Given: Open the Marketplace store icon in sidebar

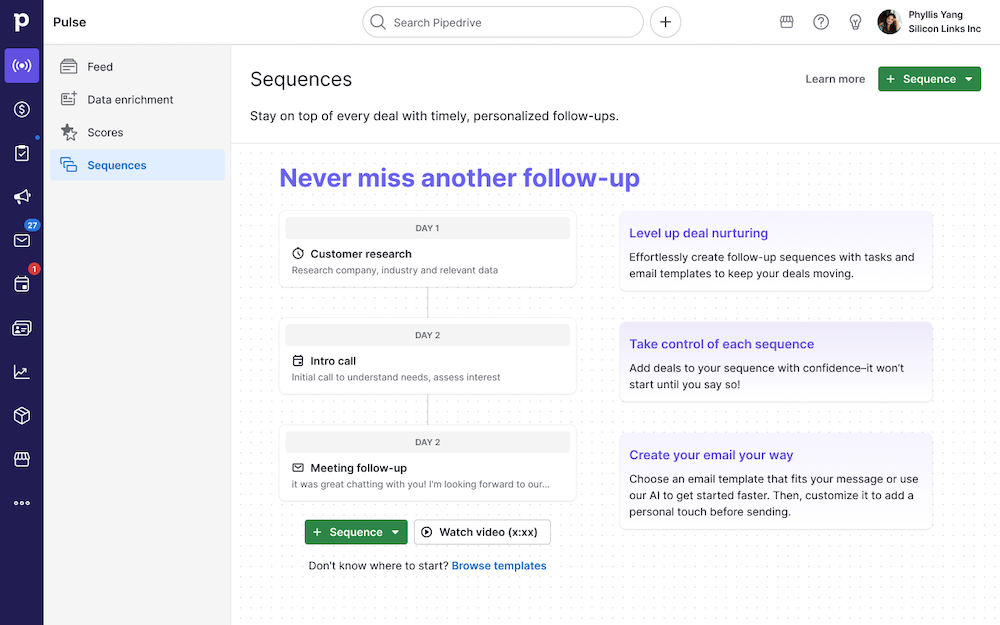Looking at the screenshot, I should pyautogui.click(x=22, y=459).
